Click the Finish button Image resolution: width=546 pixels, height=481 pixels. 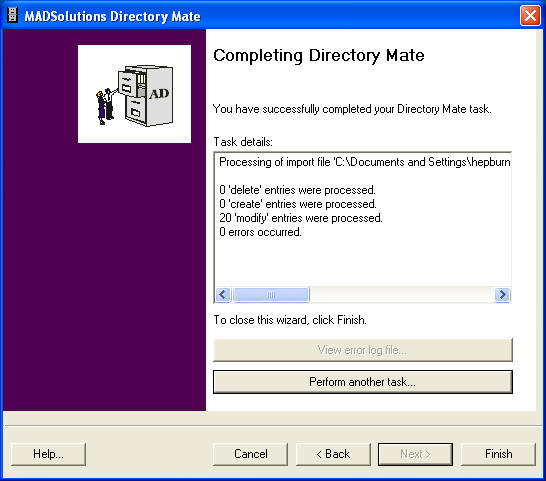[x=498, y=454]
